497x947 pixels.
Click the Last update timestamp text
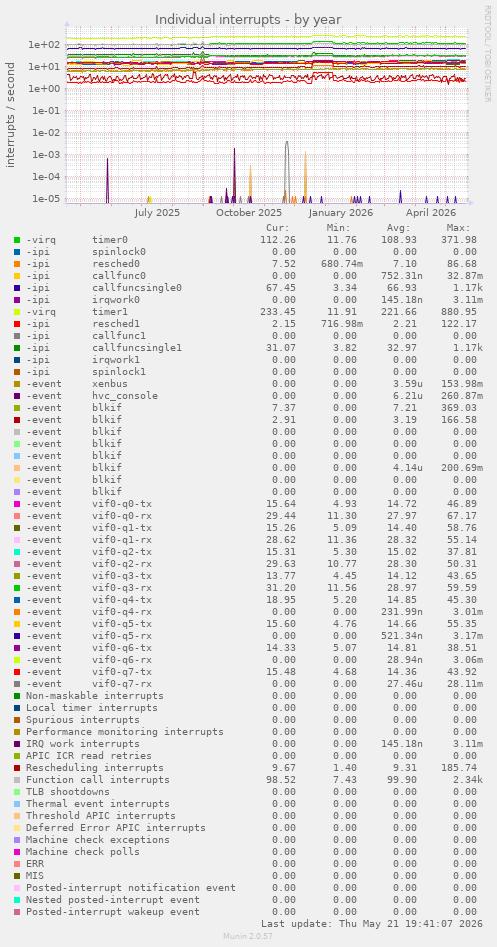point(372,923)
